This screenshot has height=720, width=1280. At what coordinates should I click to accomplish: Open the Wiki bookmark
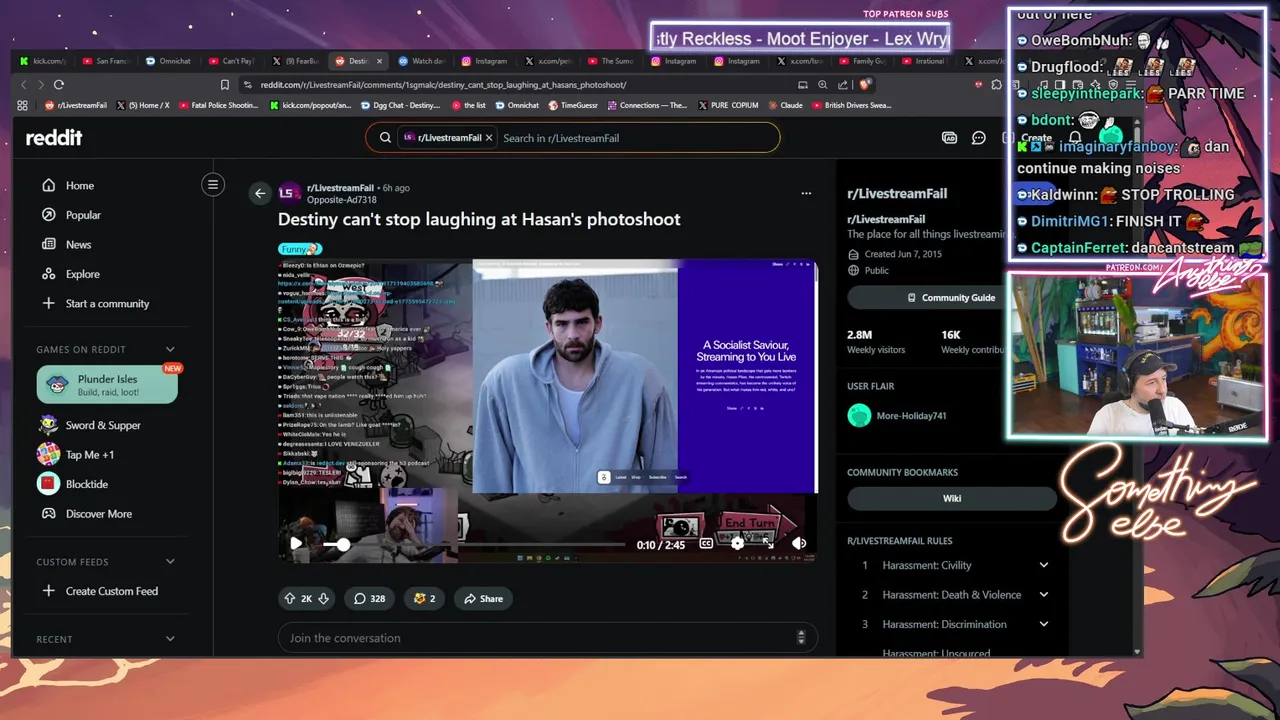pos(952,498)
